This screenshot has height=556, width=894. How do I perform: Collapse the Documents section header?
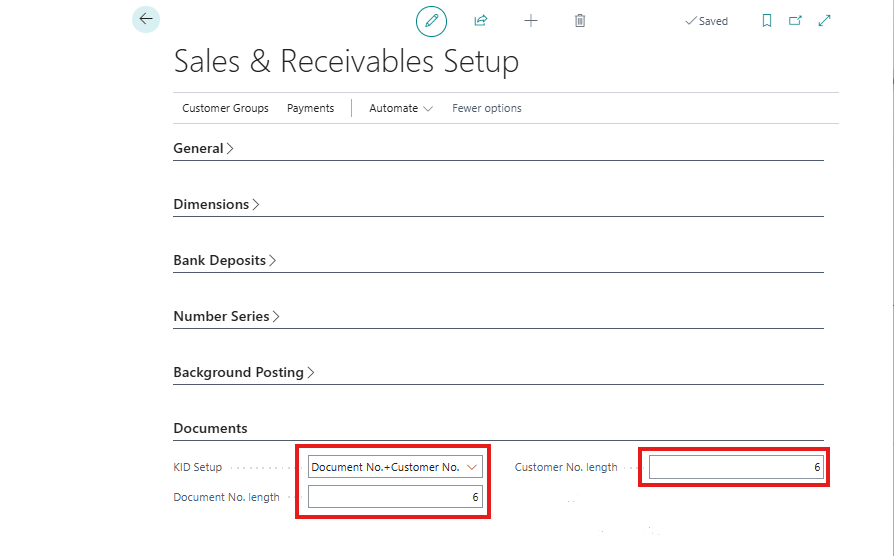(x=210, y=428)
